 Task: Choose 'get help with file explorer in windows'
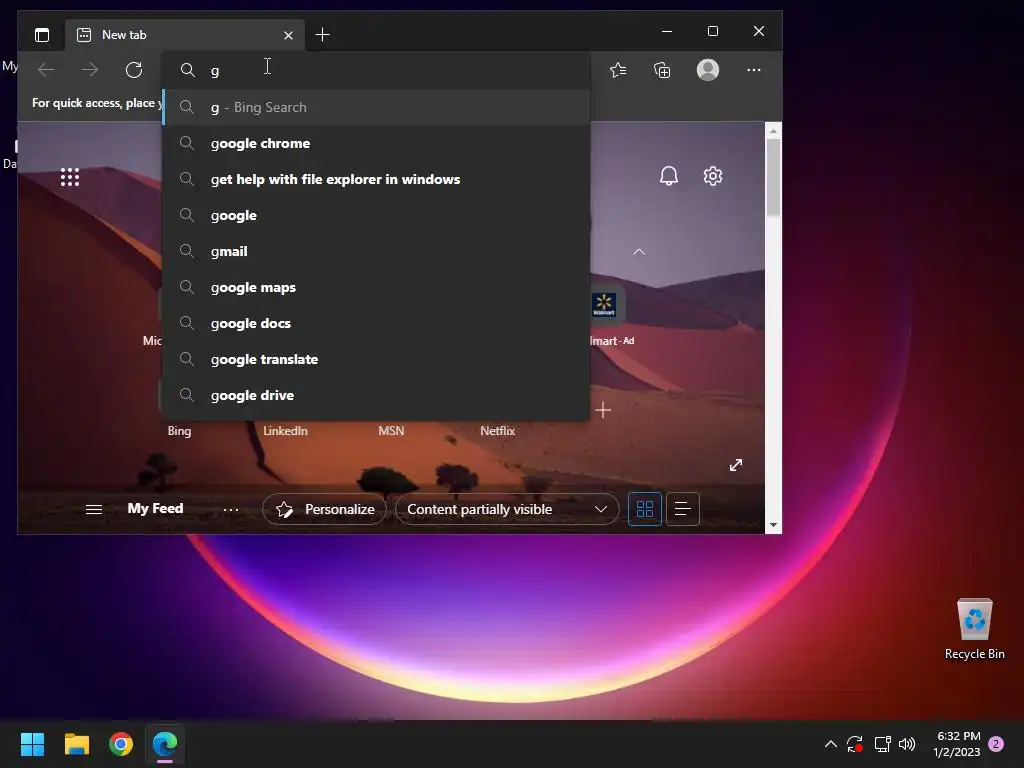376,179
